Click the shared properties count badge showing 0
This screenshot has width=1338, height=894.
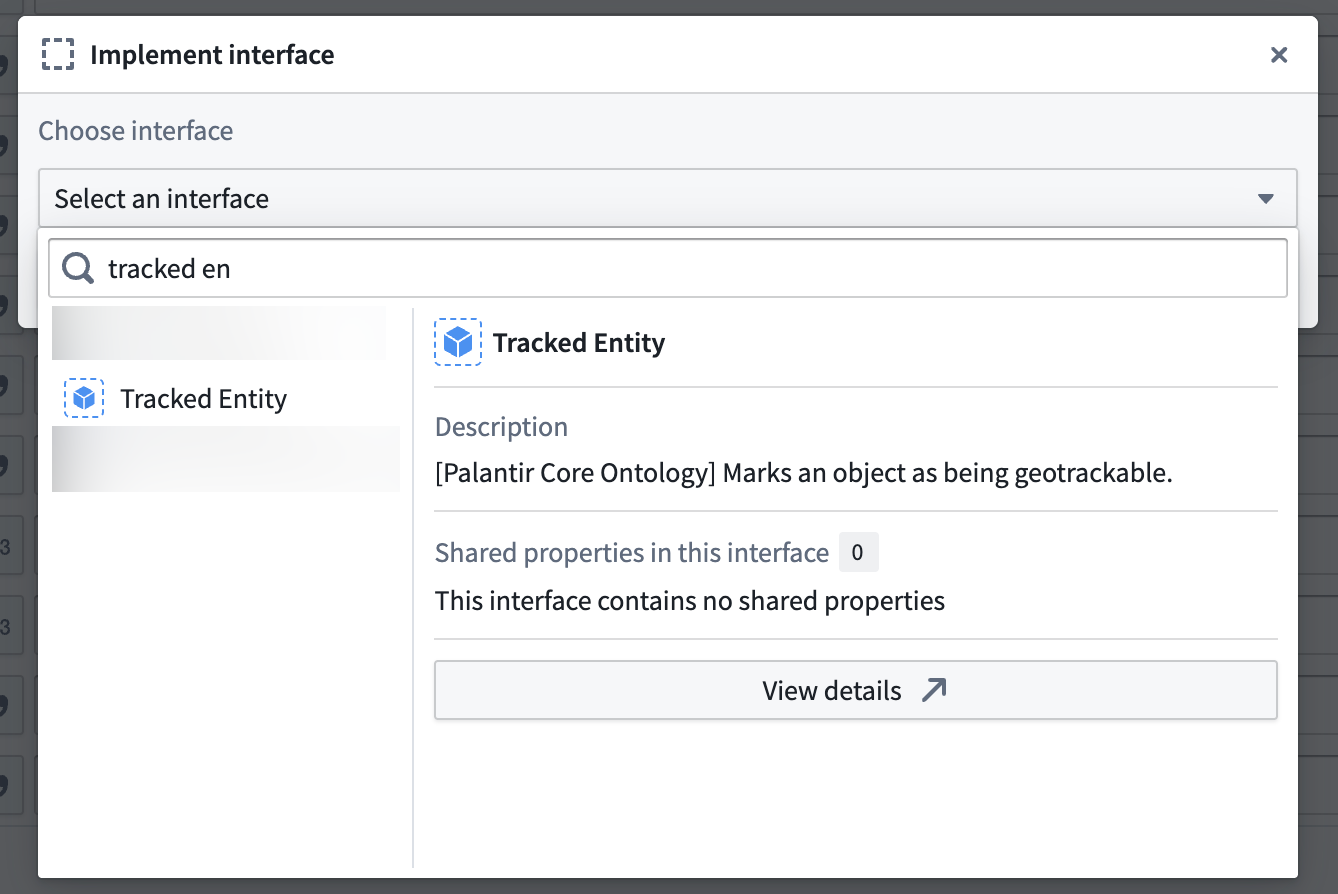click(858, 552)
